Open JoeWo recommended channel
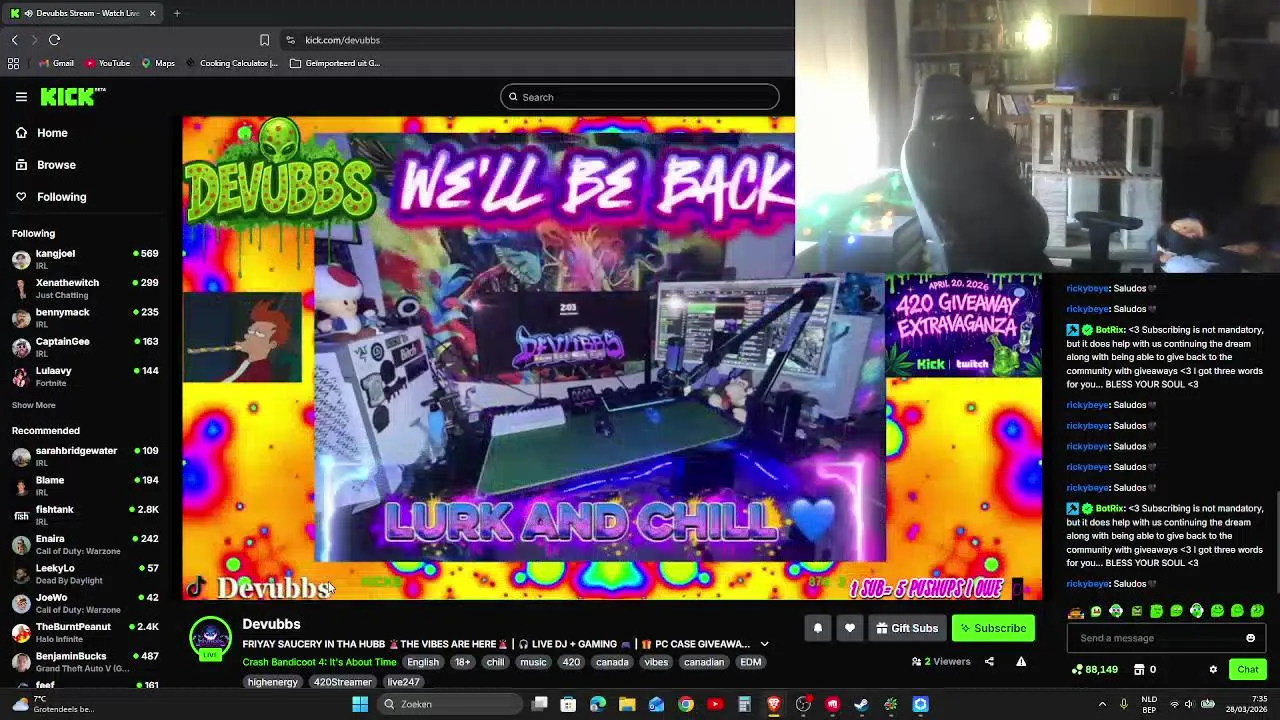This screenshot has height=720, width=1280. (85, 603)
